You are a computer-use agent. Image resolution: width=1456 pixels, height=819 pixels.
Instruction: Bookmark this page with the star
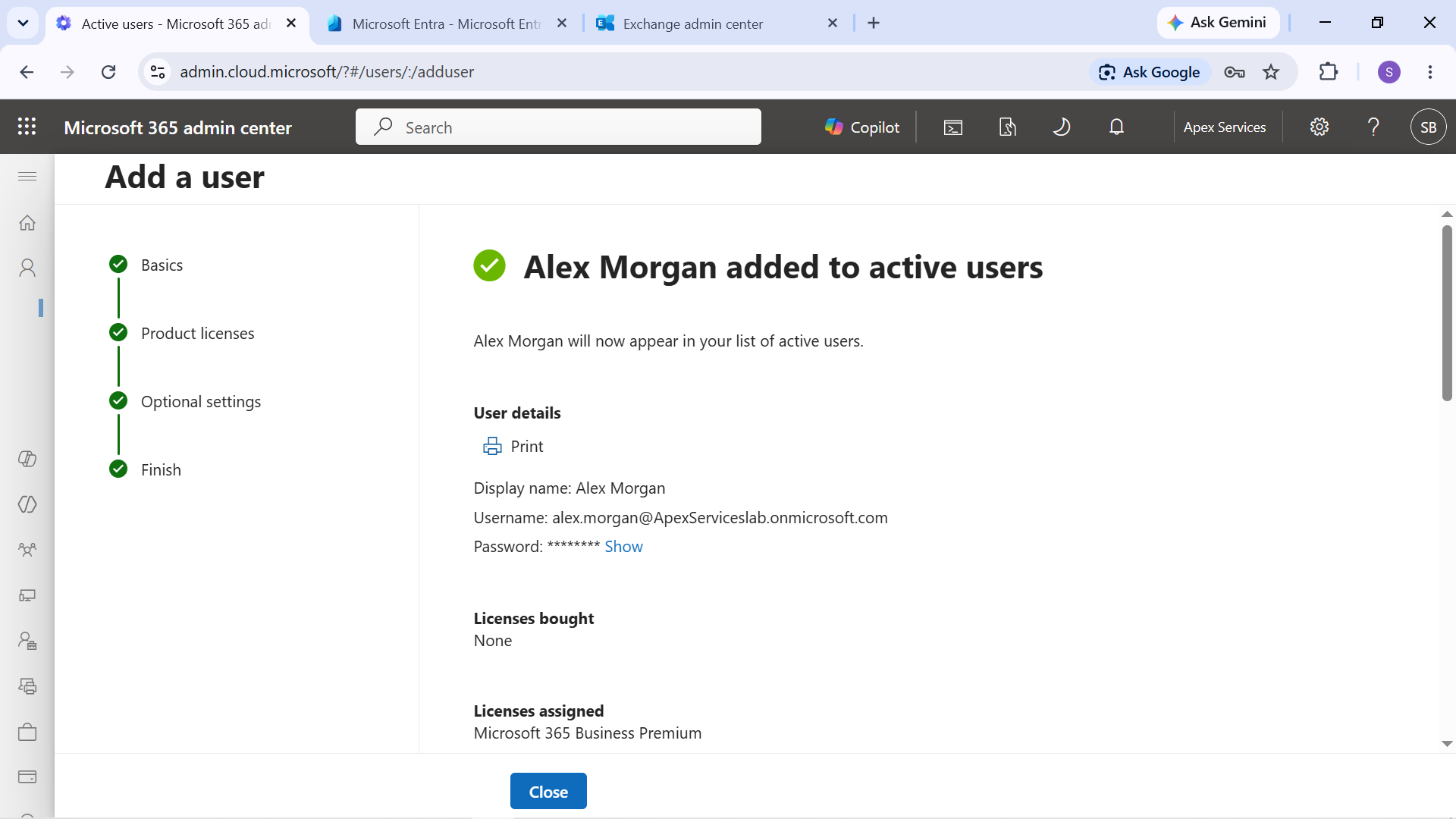[x=1271, y=72]
